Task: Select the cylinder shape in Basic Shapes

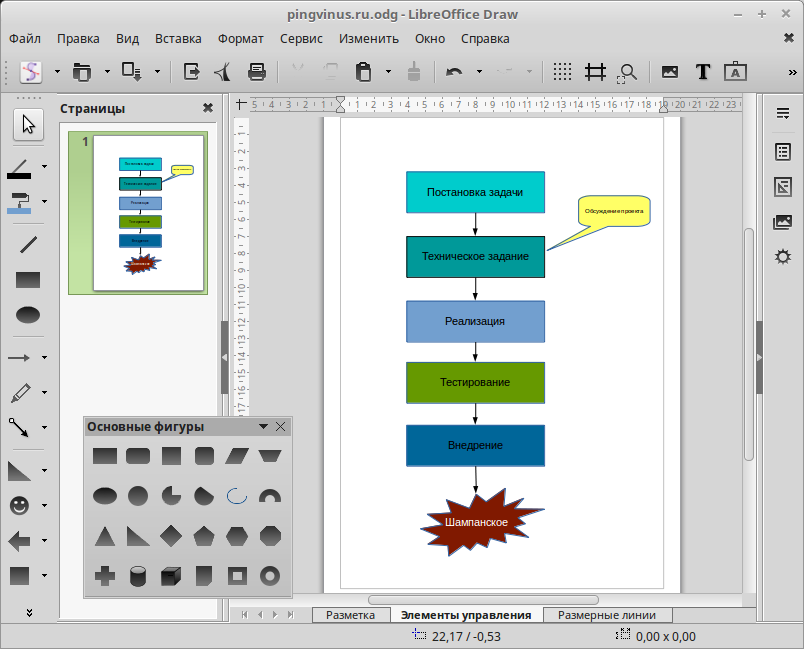Action: click(138, 575)
